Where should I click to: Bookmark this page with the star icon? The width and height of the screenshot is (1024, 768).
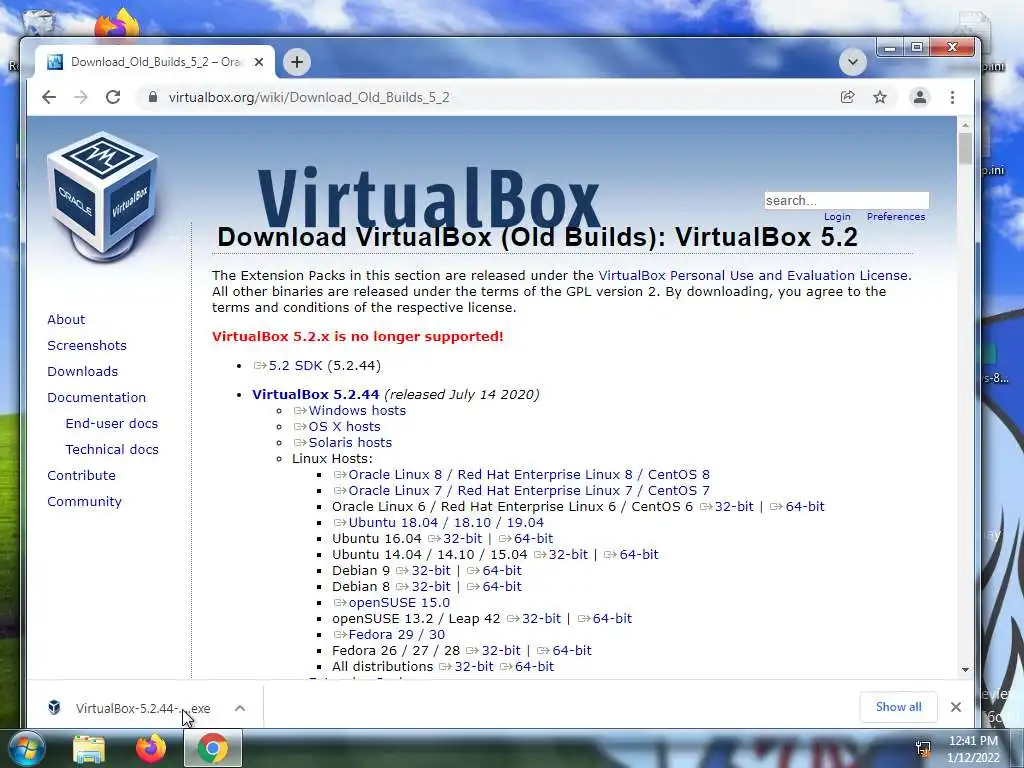tap(880, 97)
